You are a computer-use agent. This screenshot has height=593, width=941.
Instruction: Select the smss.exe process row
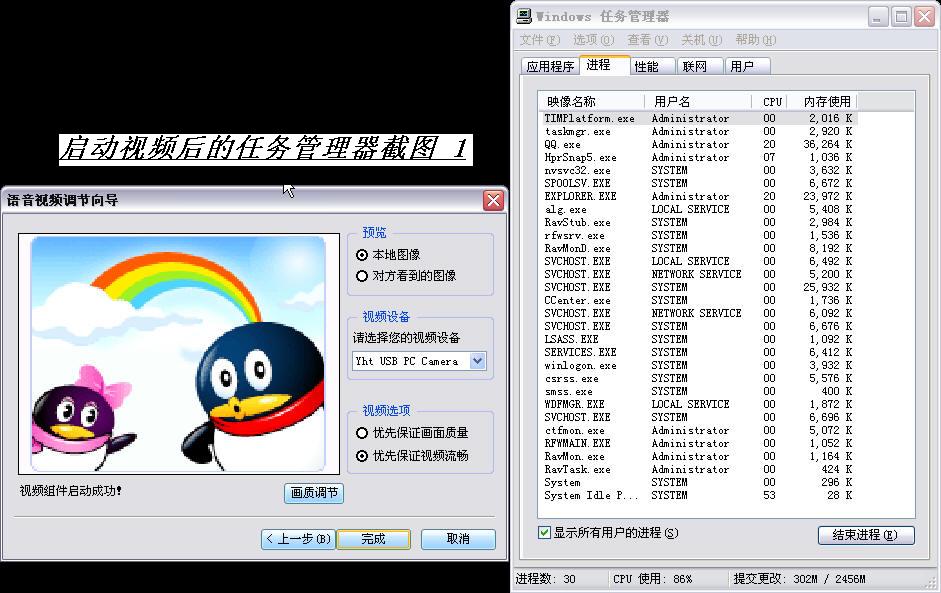pyautogui.click(x=699, y=391)
